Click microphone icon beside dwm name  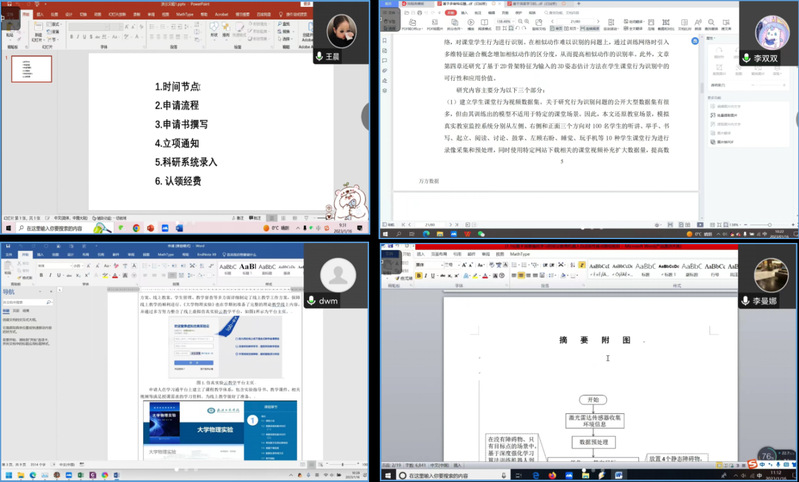[312, 300]
